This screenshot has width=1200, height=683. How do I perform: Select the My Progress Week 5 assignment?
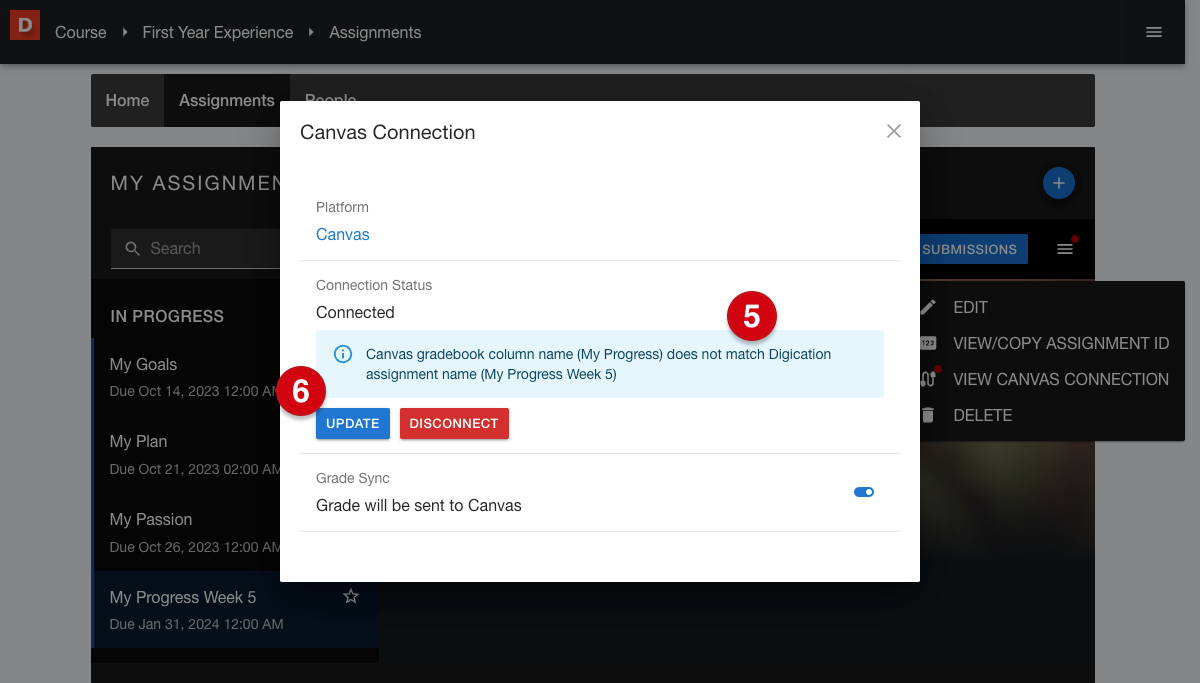click(x=235, y=609)
